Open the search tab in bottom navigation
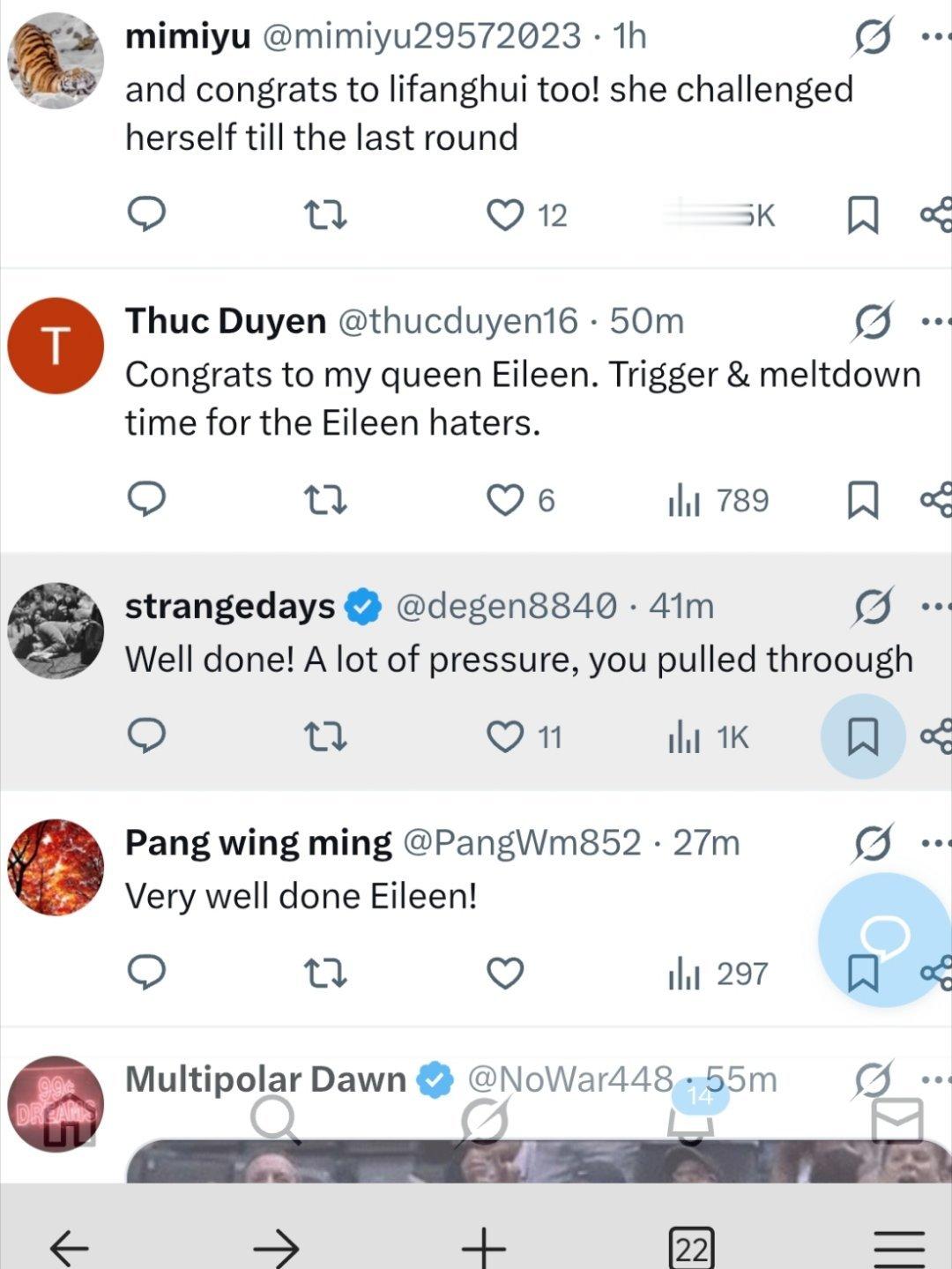The width and height of the screenshot is (952, 1269). (x=276, y=1120)
